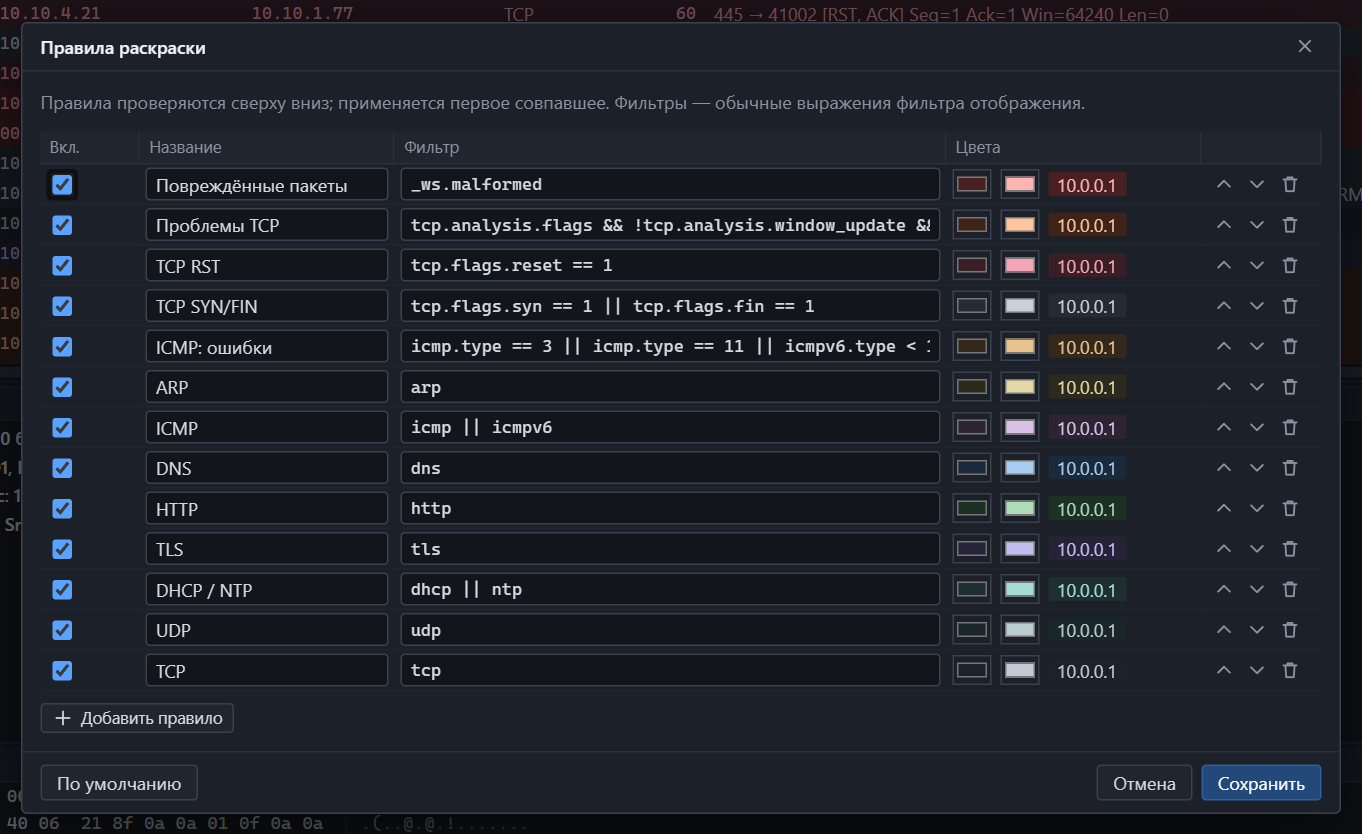Open text color swatch for ARP rule
The image size is (1362, 834).
(1020, 387)
